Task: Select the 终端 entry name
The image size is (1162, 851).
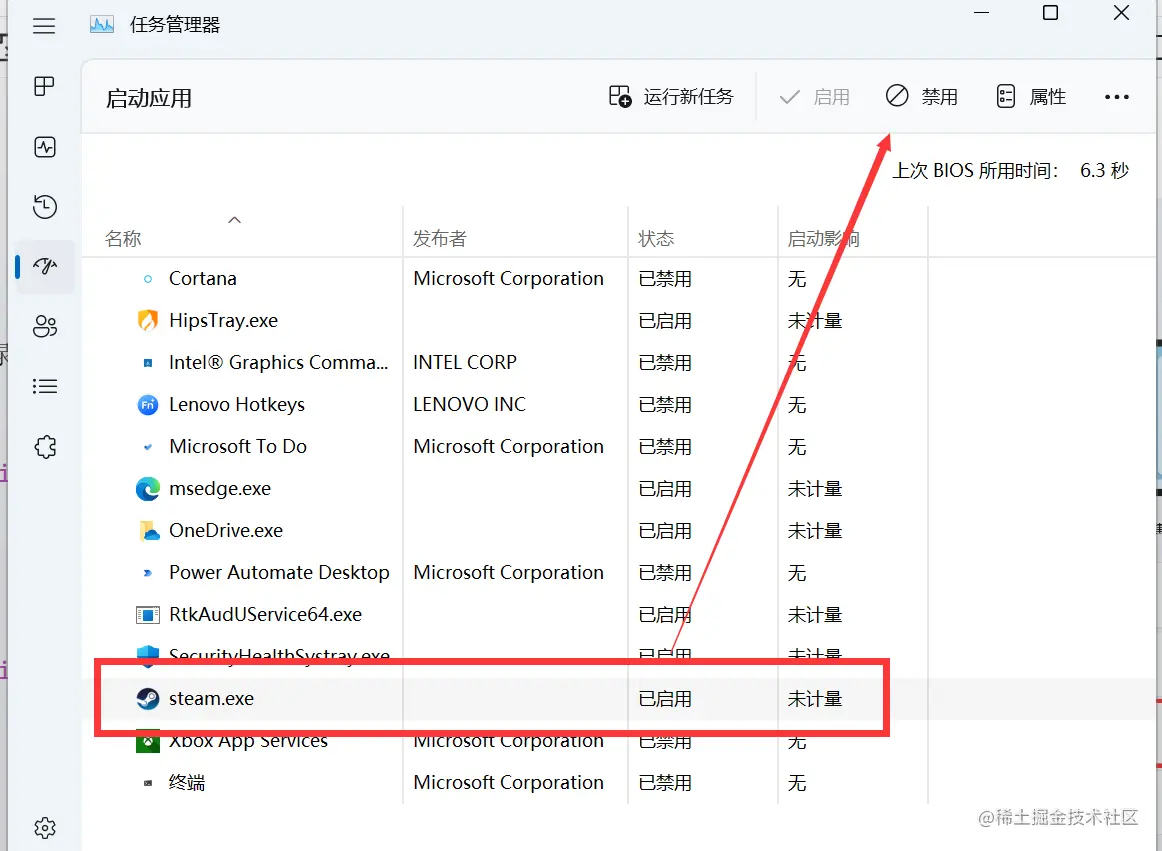Action: click(x=187, y=783)
